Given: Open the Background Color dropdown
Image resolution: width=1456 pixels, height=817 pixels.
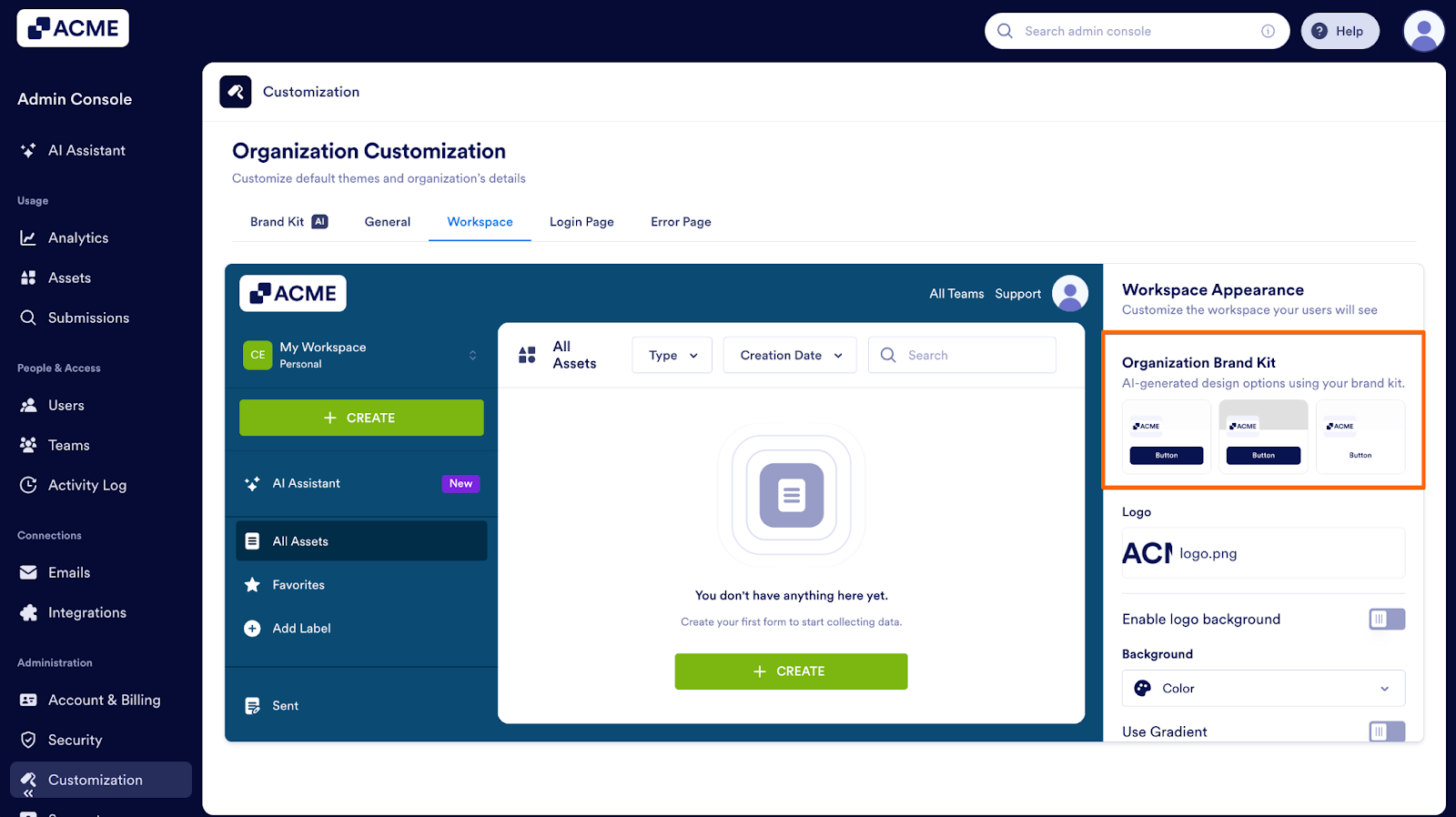Looking at the screenshot, I should pos(1263,689).
